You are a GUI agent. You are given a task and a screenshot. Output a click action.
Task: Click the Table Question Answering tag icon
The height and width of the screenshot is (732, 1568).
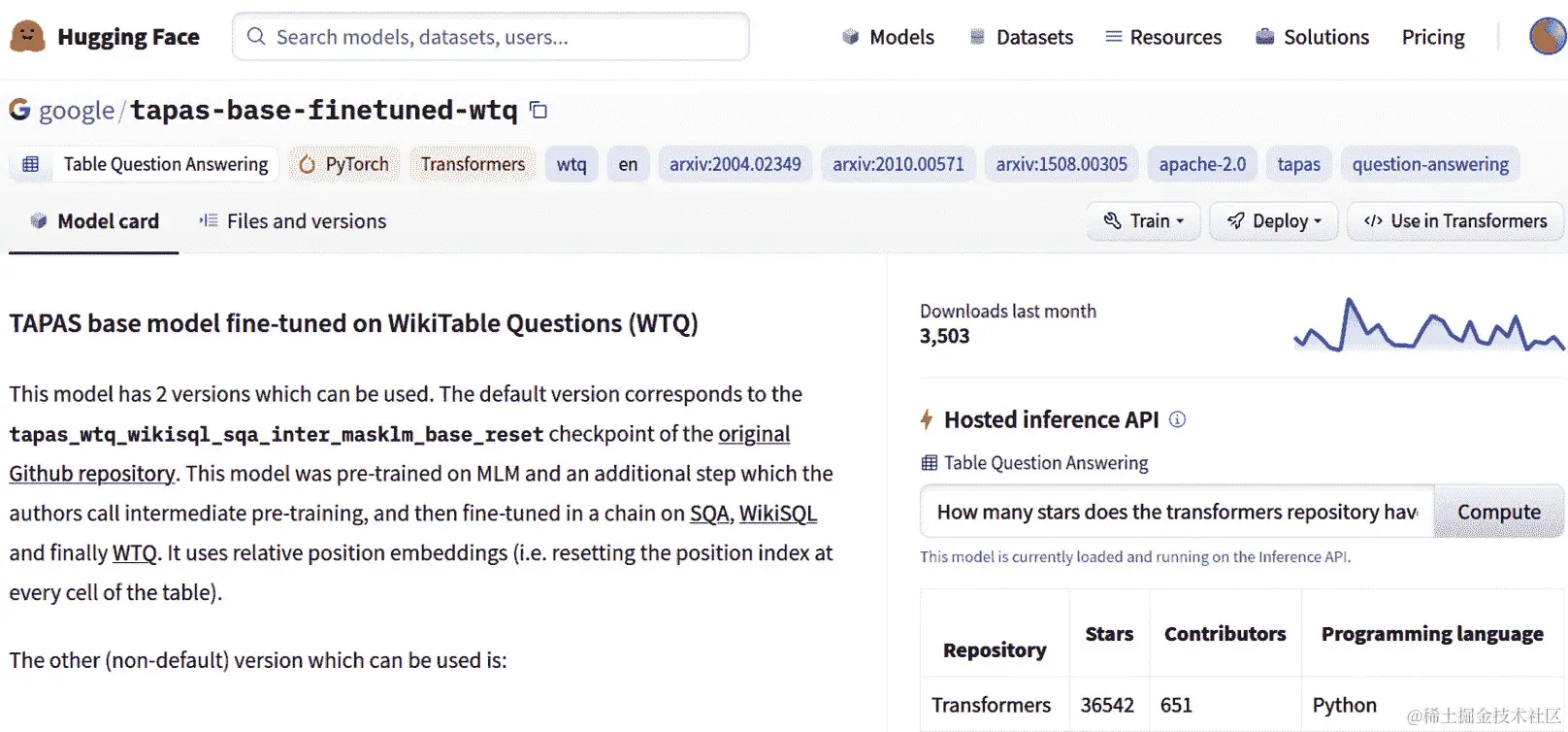click(31, 164)
